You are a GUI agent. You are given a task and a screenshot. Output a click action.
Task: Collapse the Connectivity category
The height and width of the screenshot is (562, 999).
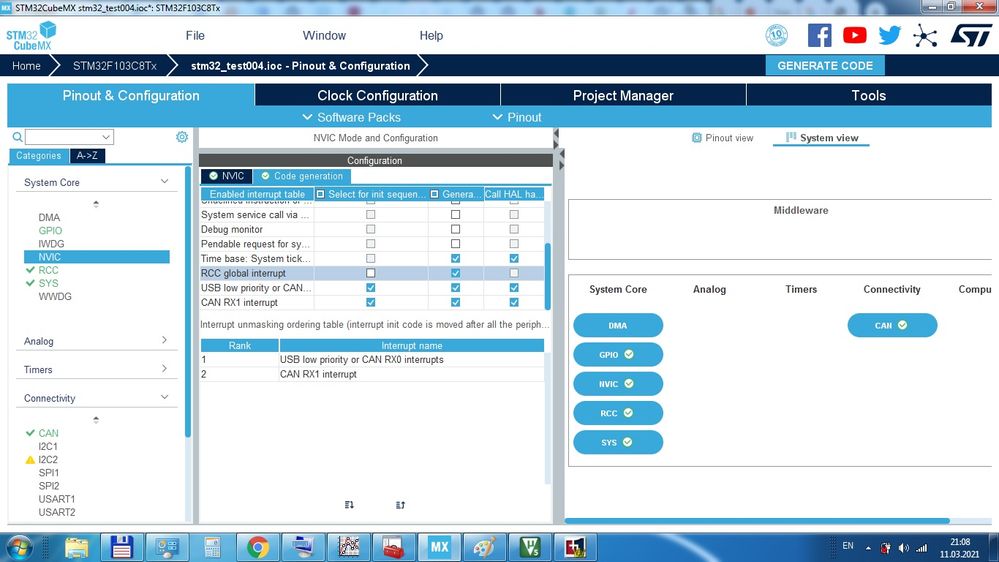click(x=164, y=397)
